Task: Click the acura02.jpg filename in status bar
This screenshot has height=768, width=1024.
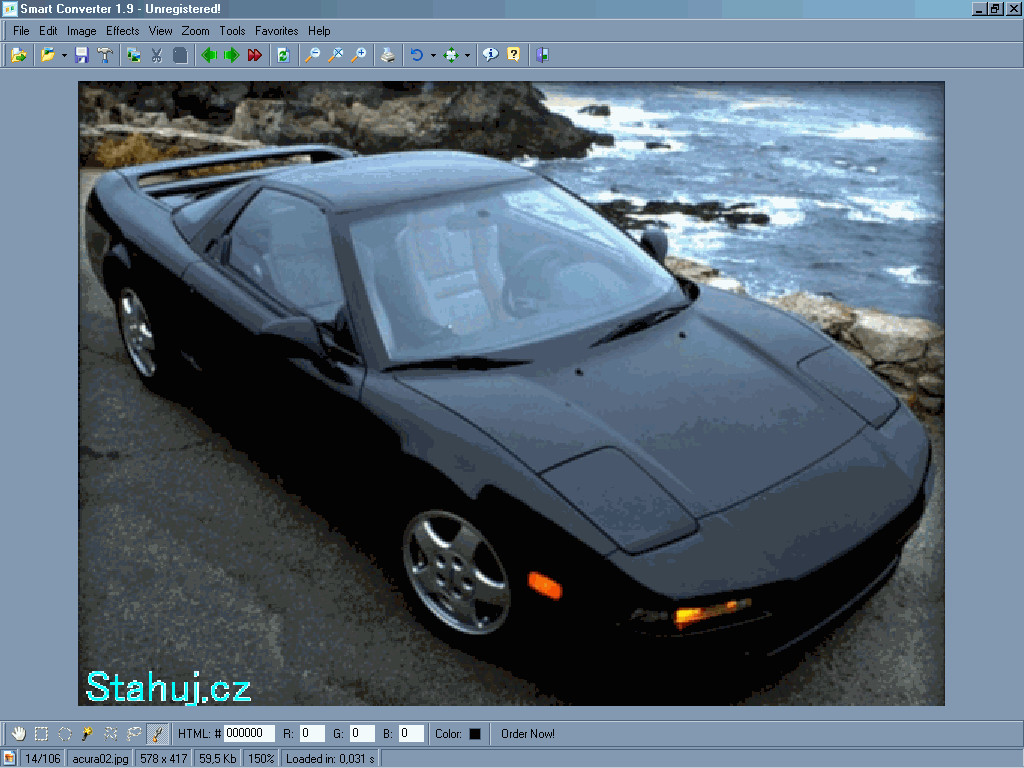Action: tap(100, 758)
